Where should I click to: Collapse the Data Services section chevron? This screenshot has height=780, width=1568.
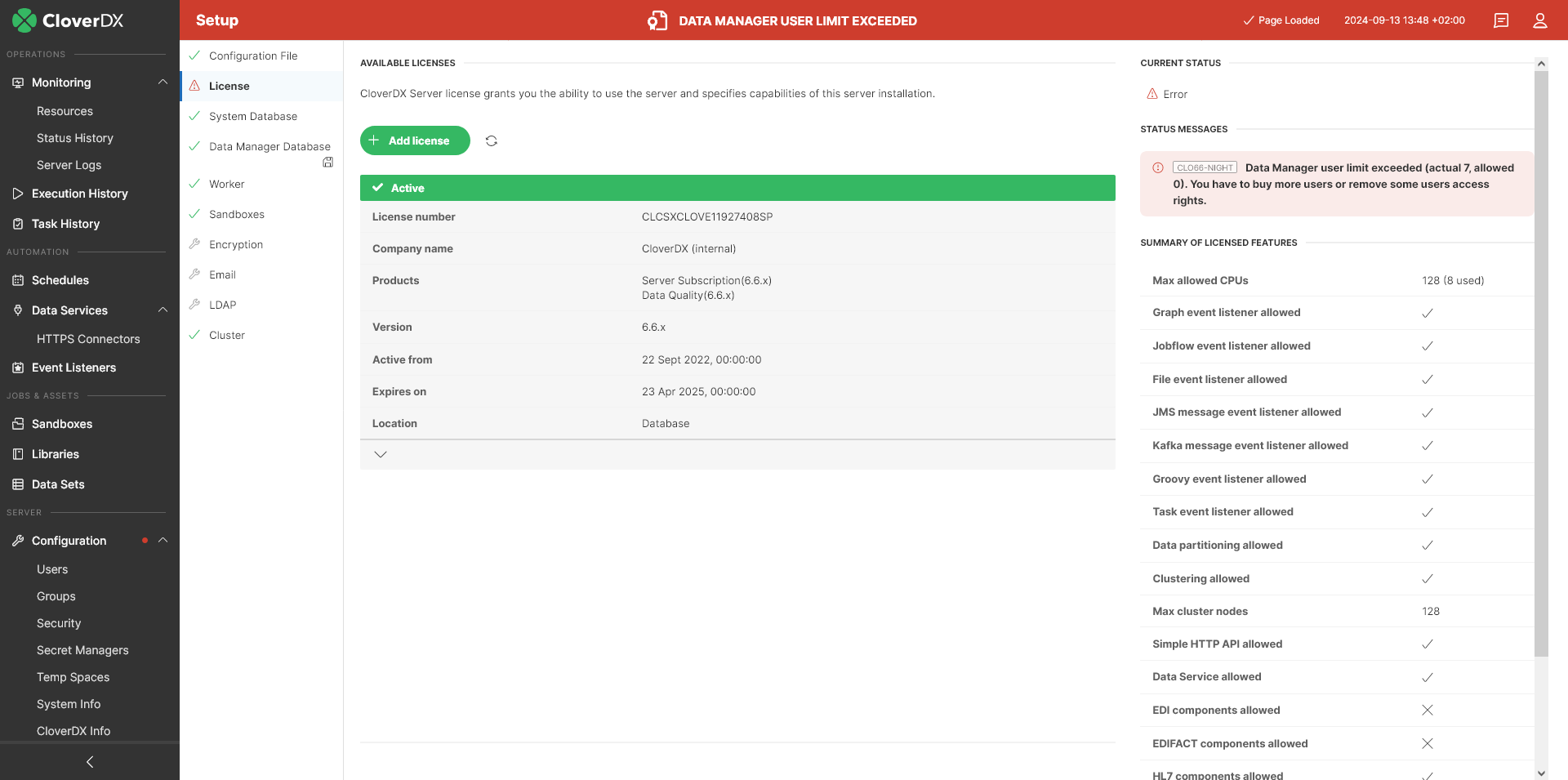coord(161,310)
